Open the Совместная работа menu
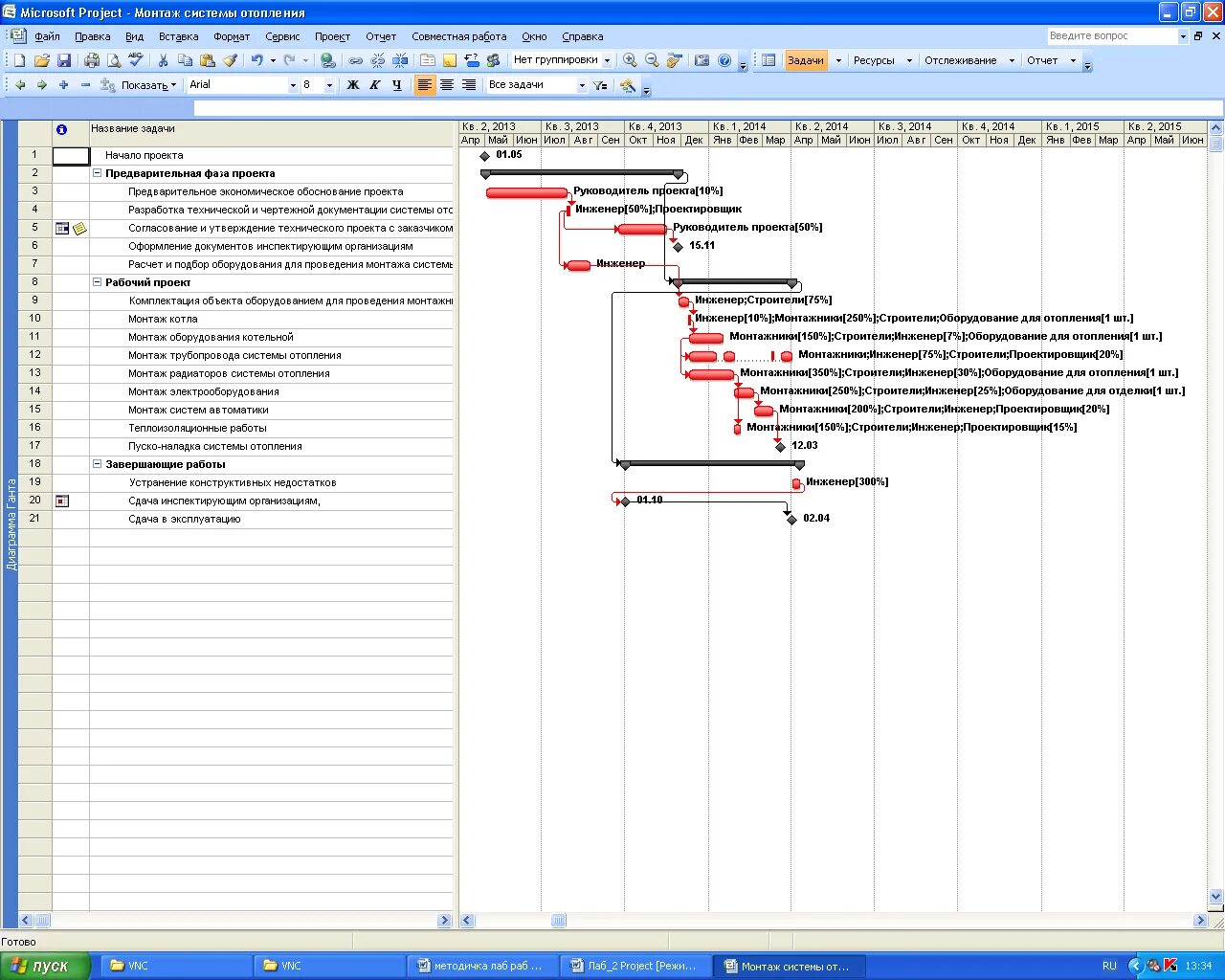This screenshot has height=980, width=1225. [459, 36]
